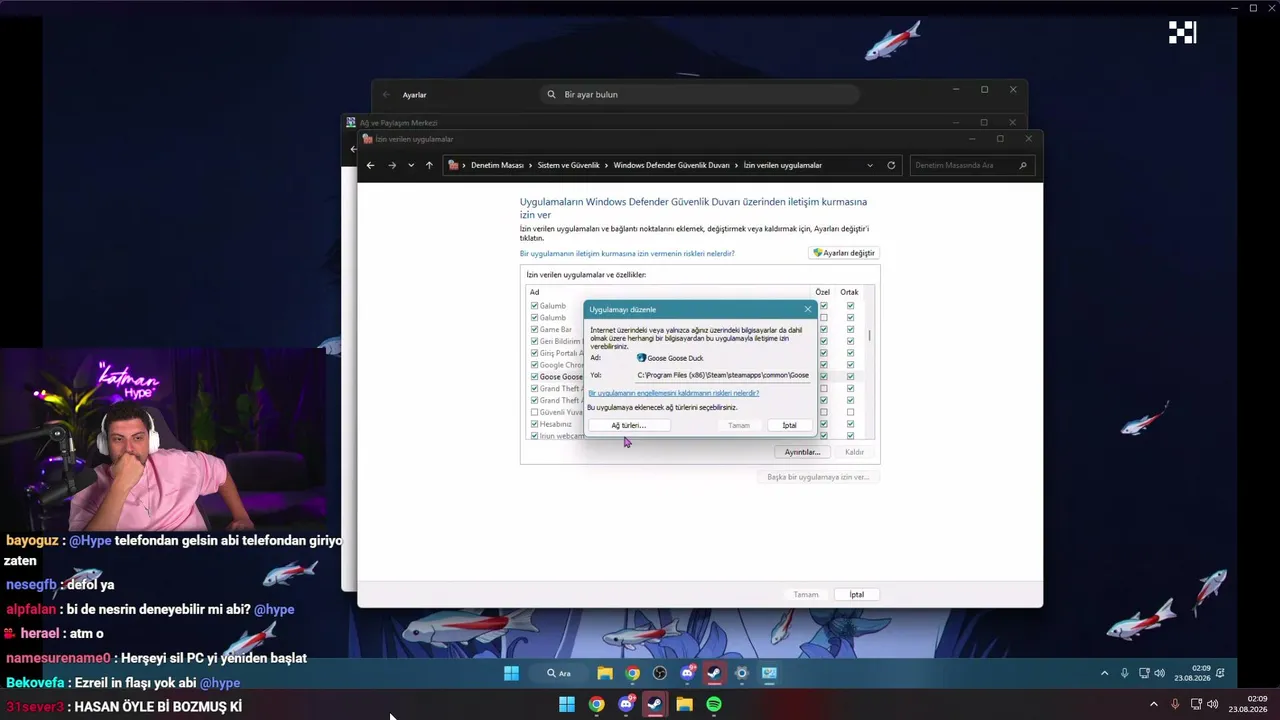Show hidden tray icons on the bottom-most taskbar
This screenshot has width=1280, height=720.
(x=1153, y=704)
